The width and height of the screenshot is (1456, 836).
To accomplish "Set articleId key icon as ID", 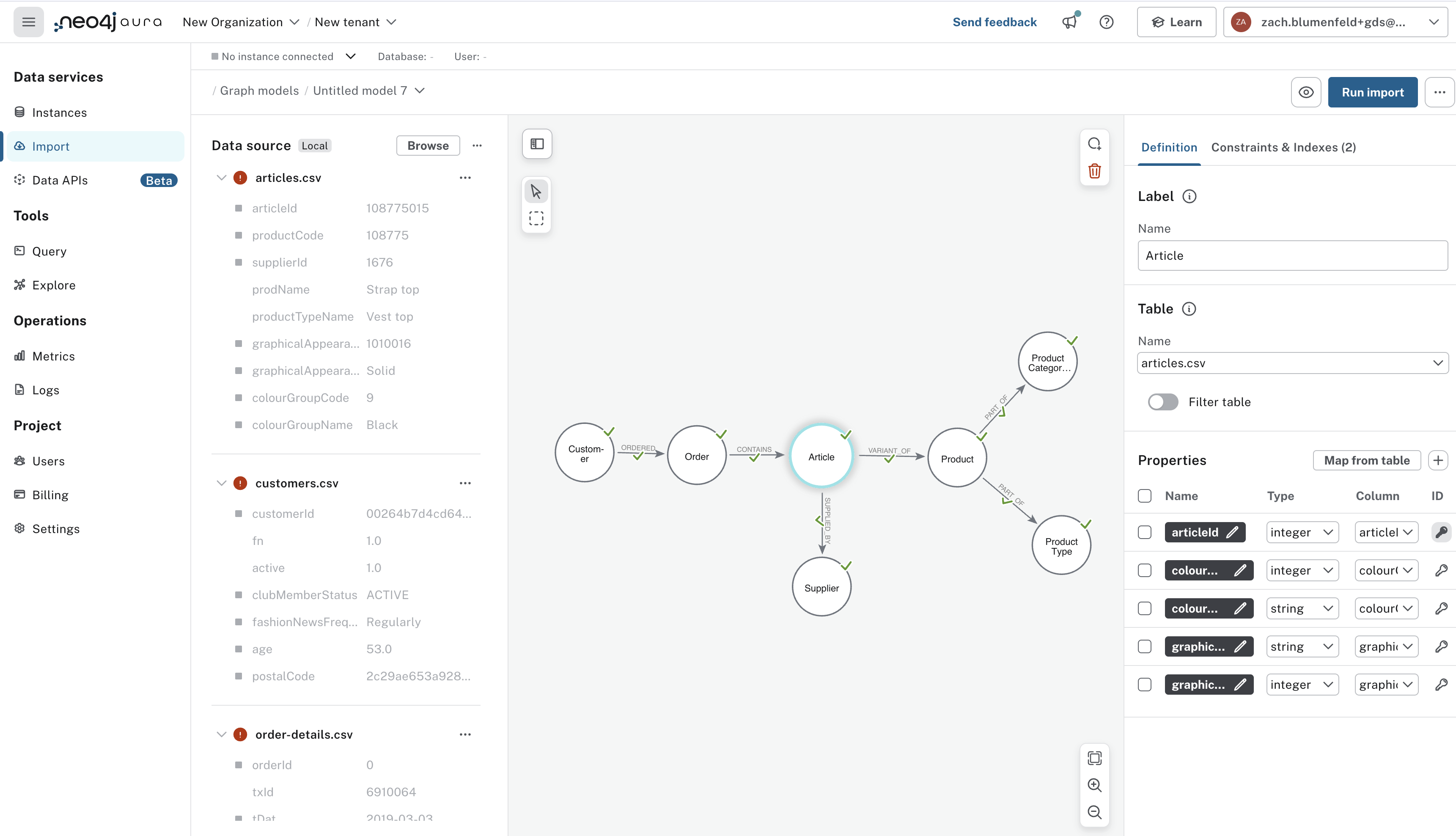I will pos(1441,532).
